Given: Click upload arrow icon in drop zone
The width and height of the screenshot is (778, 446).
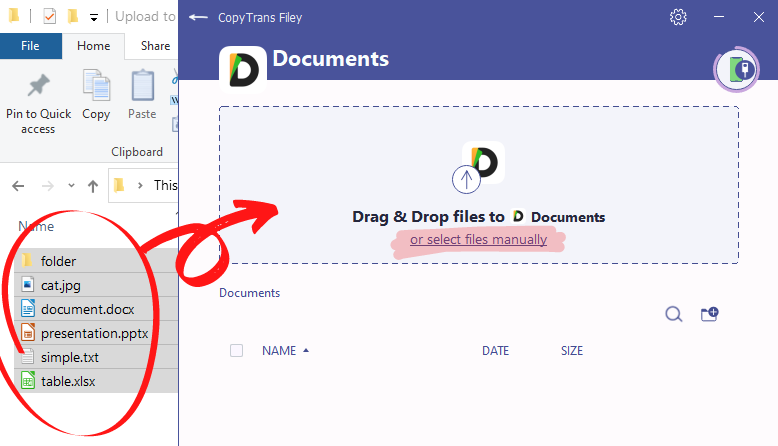Looking at the screenshot, I should click(466, 179).
